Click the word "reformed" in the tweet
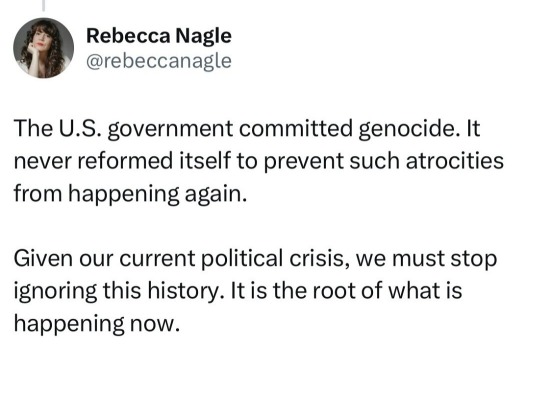The height and width of the screenshot is (413, 540). pos(125,161)
